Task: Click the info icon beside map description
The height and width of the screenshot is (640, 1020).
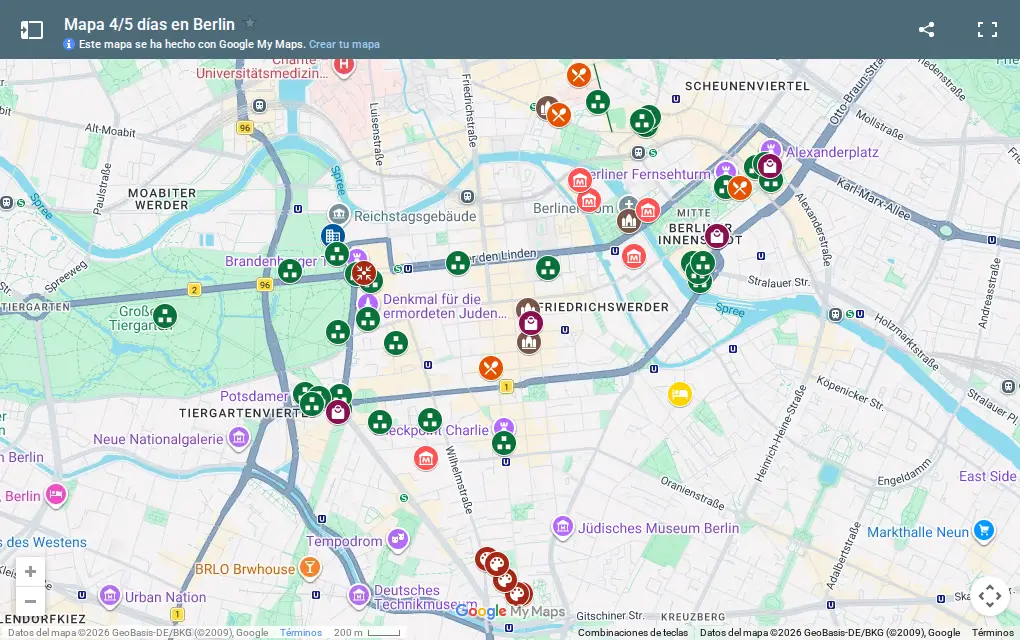Action: coord(69,44)
